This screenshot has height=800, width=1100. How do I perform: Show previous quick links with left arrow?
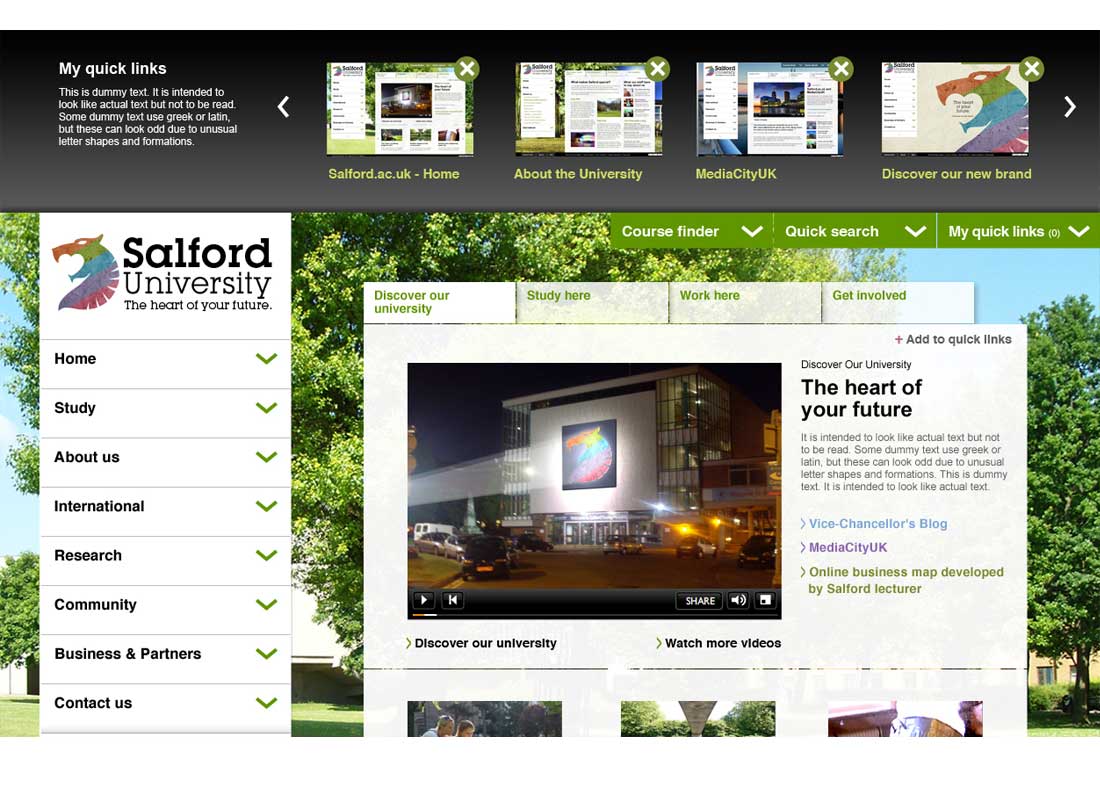(x=283, y=107)
